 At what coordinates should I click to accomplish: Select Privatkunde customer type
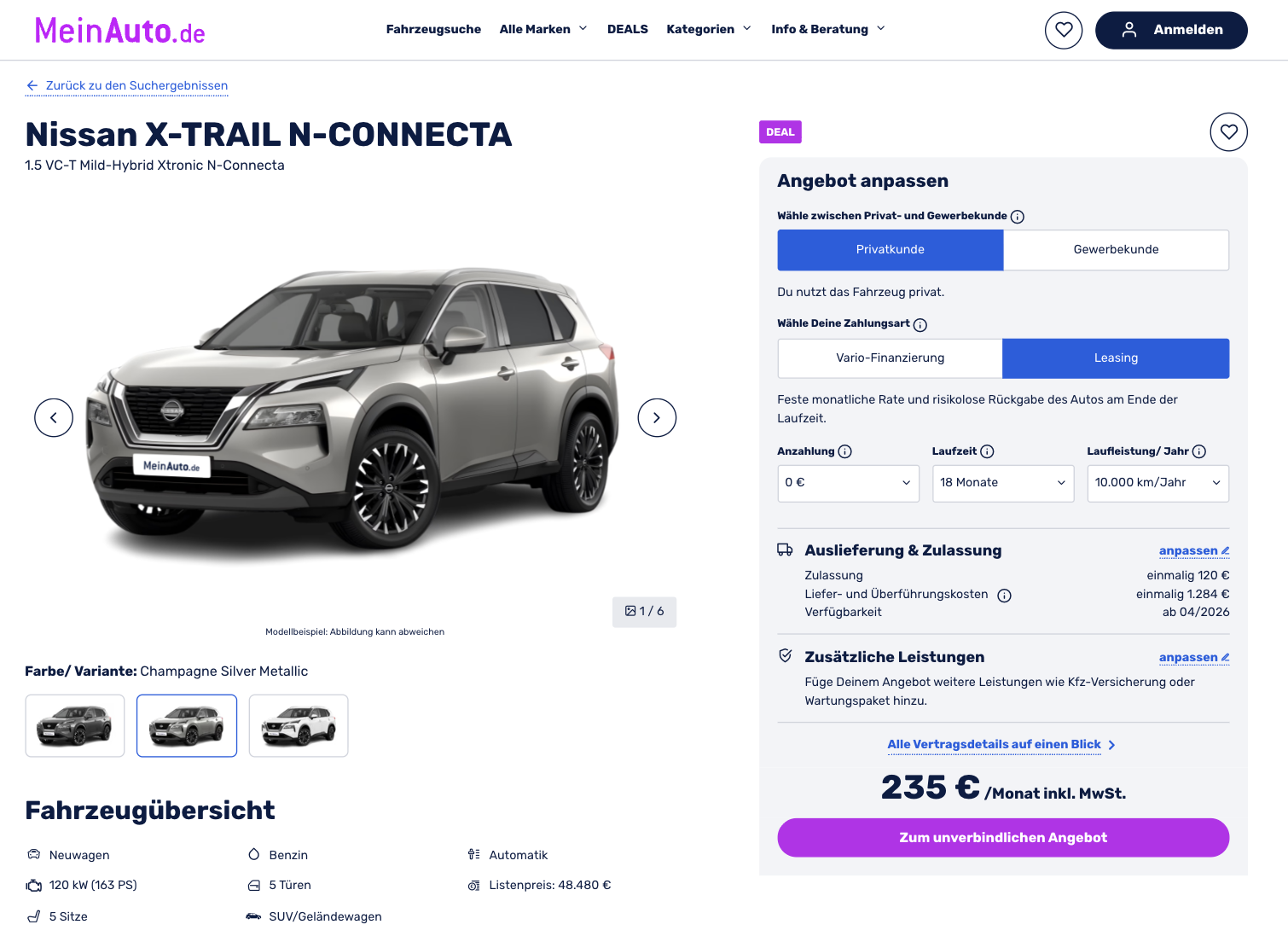(x=891, y=250)
